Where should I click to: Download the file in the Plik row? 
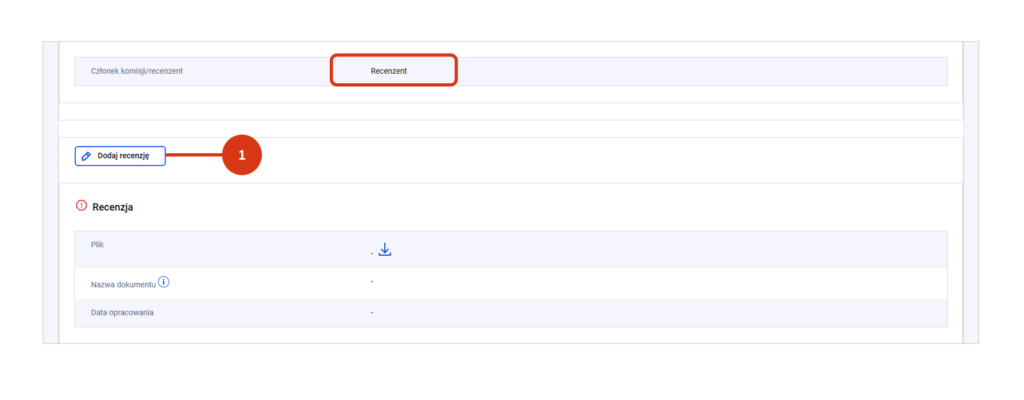tap(385, 250)
